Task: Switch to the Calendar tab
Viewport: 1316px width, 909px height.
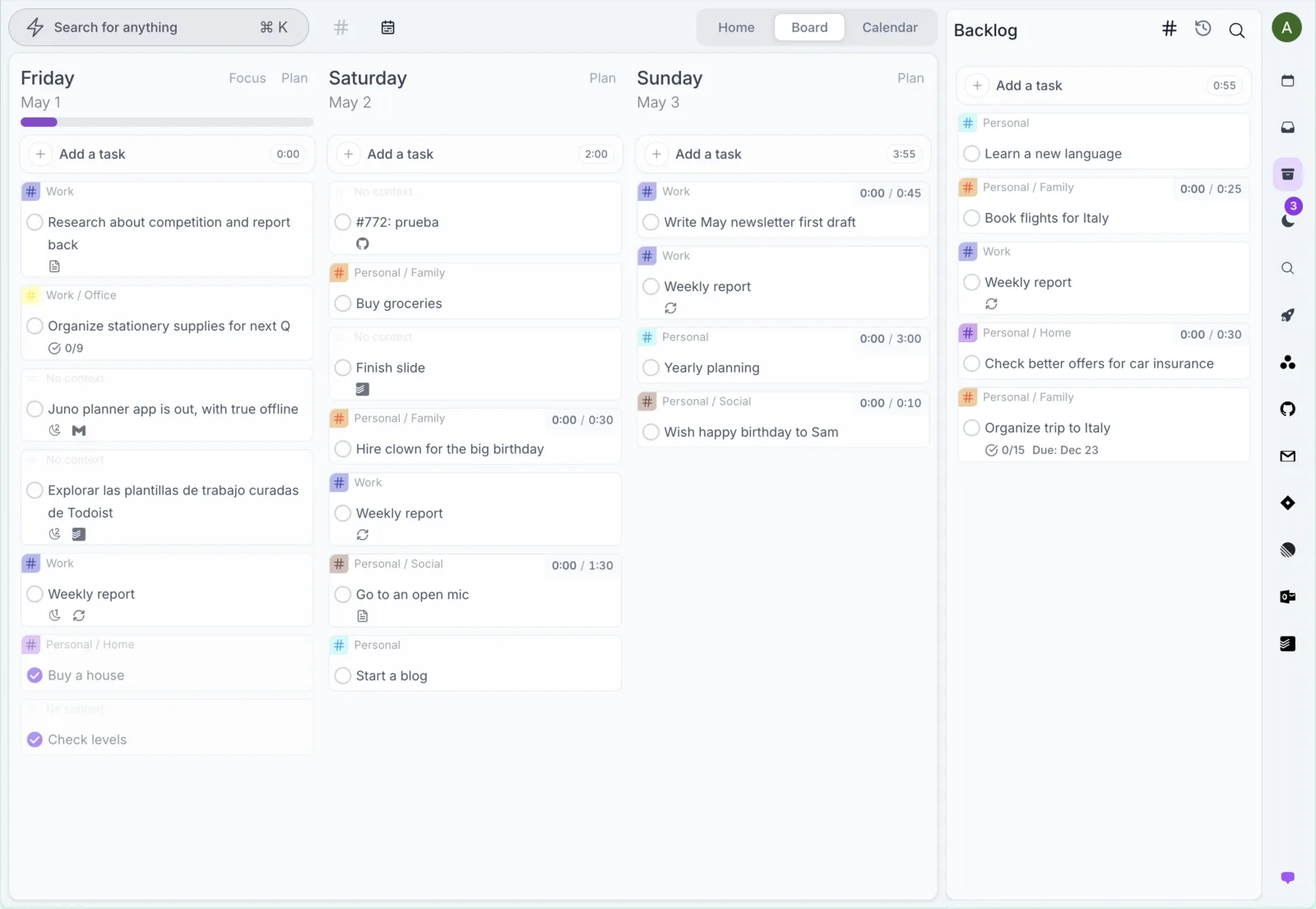Action: click(x=890, y=27)
